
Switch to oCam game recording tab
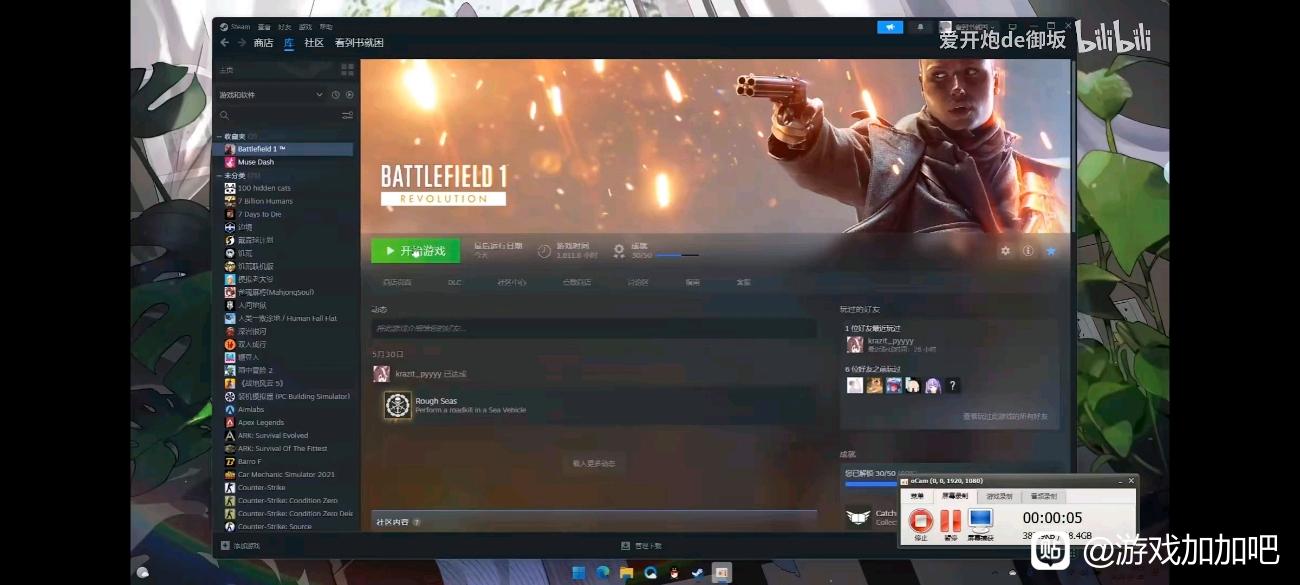(1000, 496)
